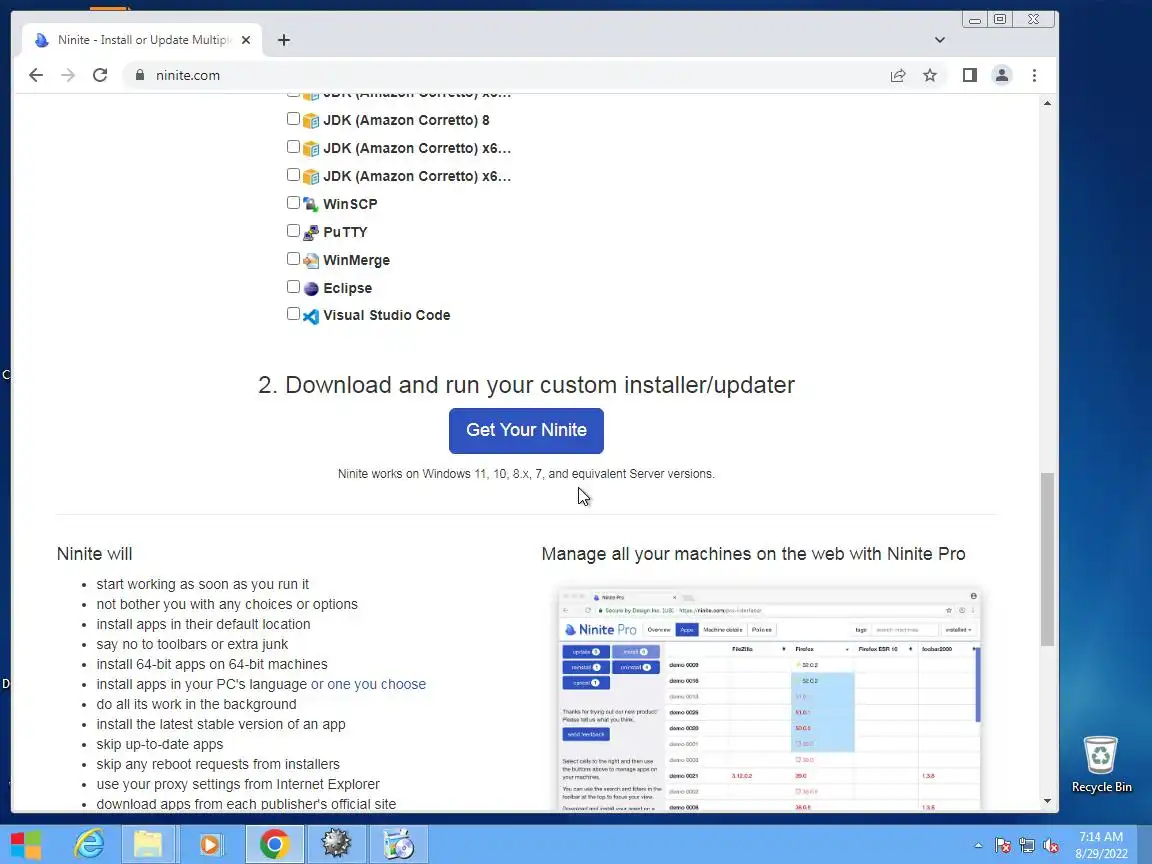Go forward with the browser arrow
The image size is (1152, 864).
[x=68, y=75]
